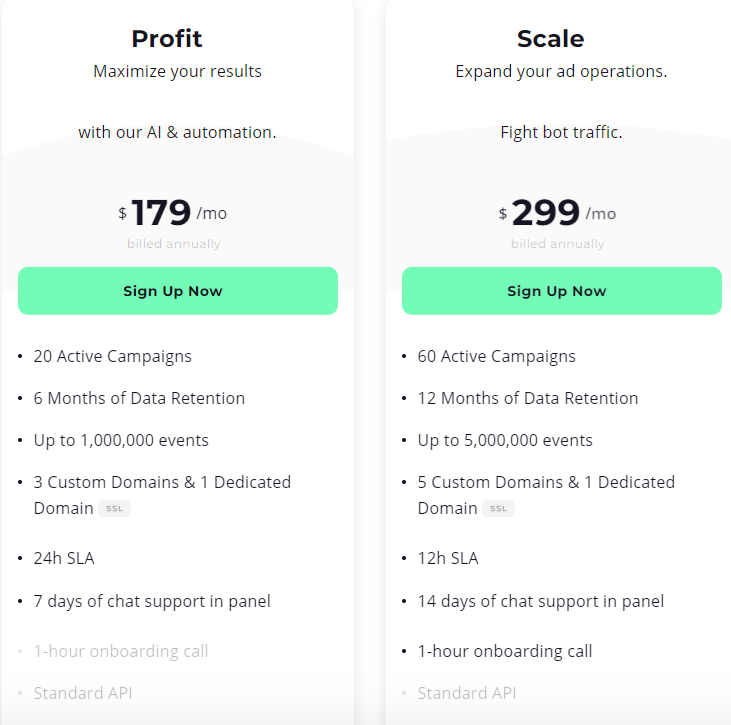The image size is (731, 725).
Task: Select the Scale plan heading
Action: [x=551, y=39]
